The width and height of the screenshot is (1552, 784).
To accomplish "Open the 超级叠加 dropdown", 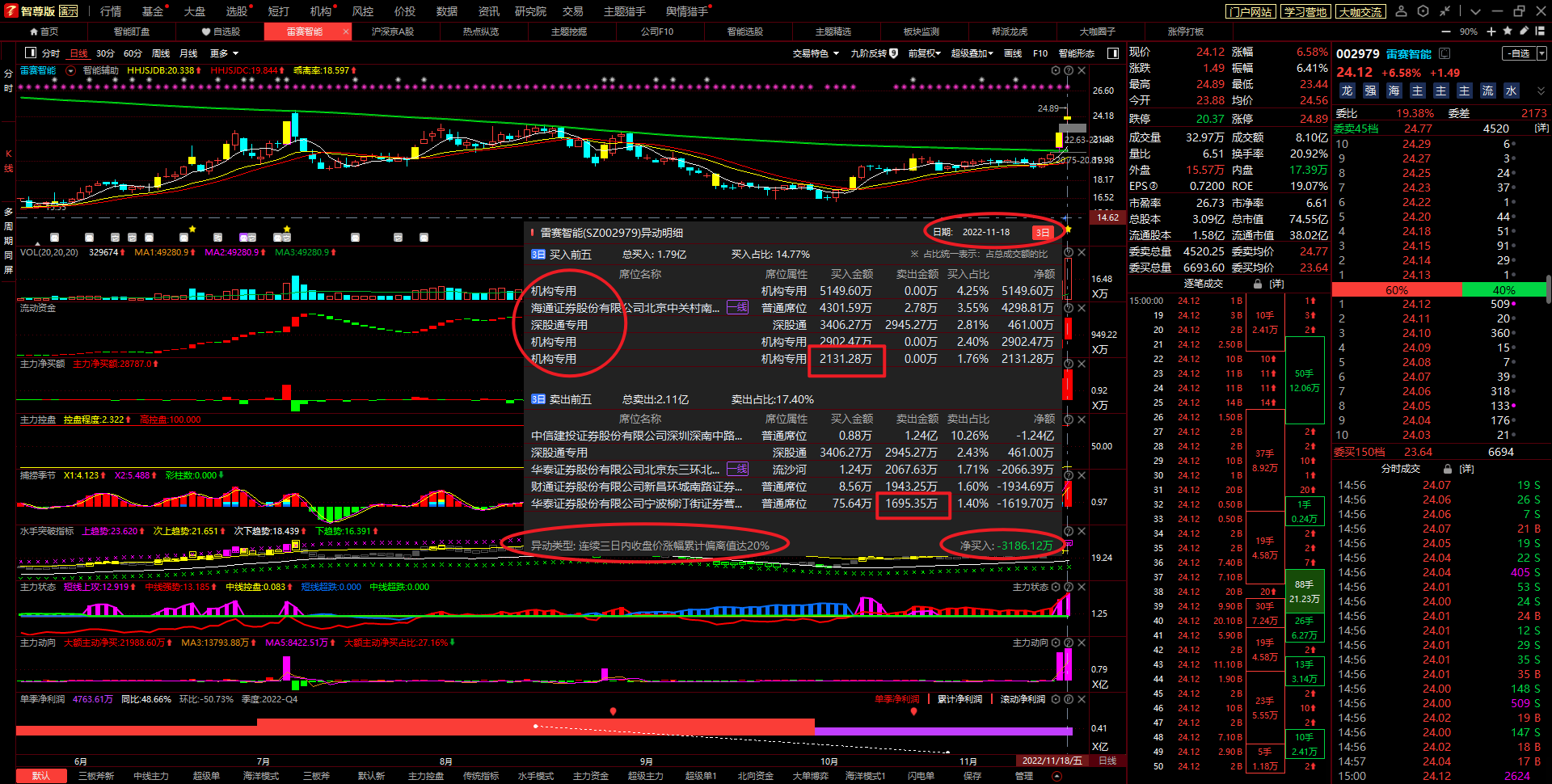I will [x=972, y=53].
